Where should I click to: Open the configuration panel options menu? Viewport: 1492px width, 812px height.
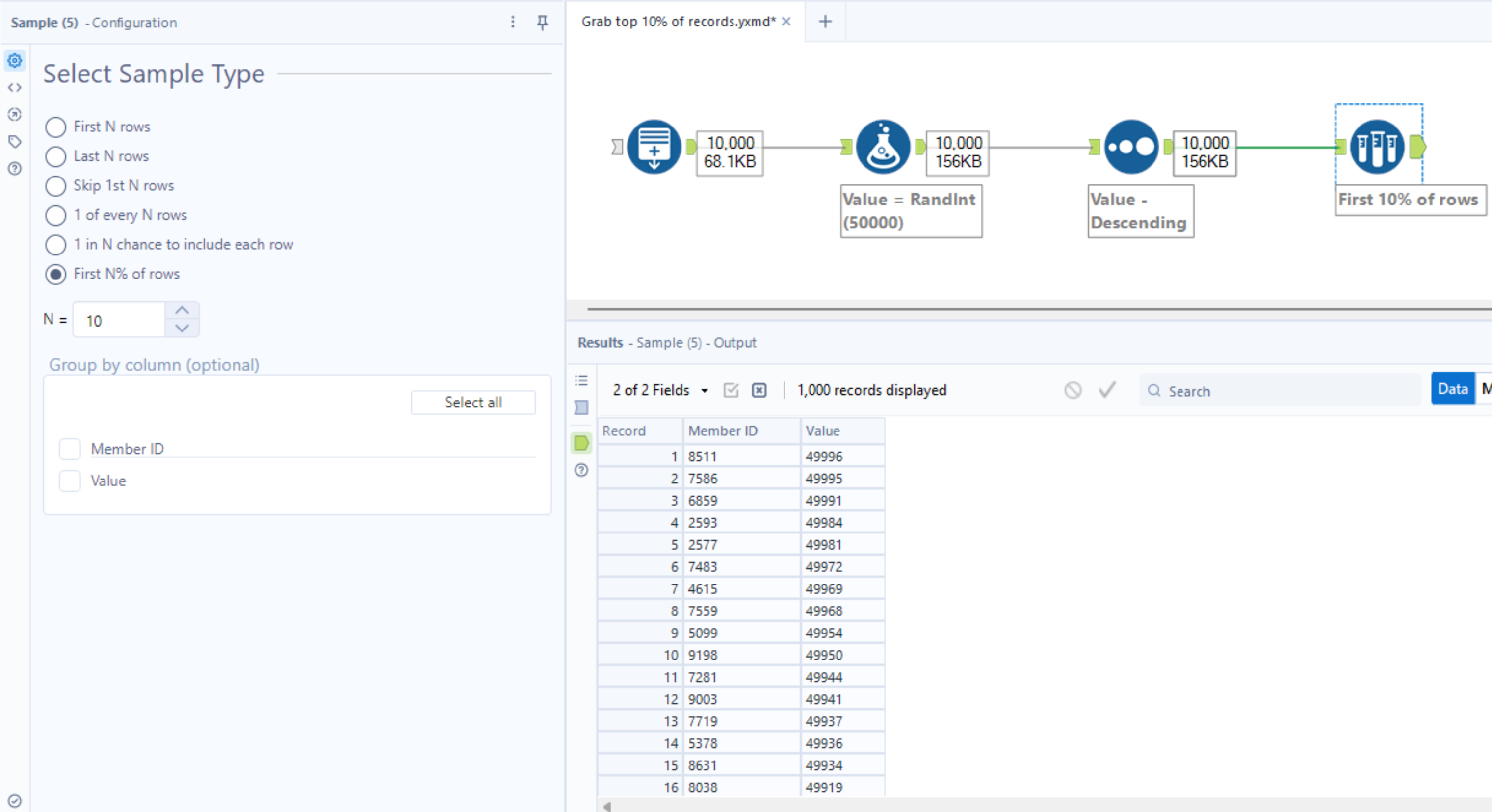pyautogui.click(x=513, y=23)
